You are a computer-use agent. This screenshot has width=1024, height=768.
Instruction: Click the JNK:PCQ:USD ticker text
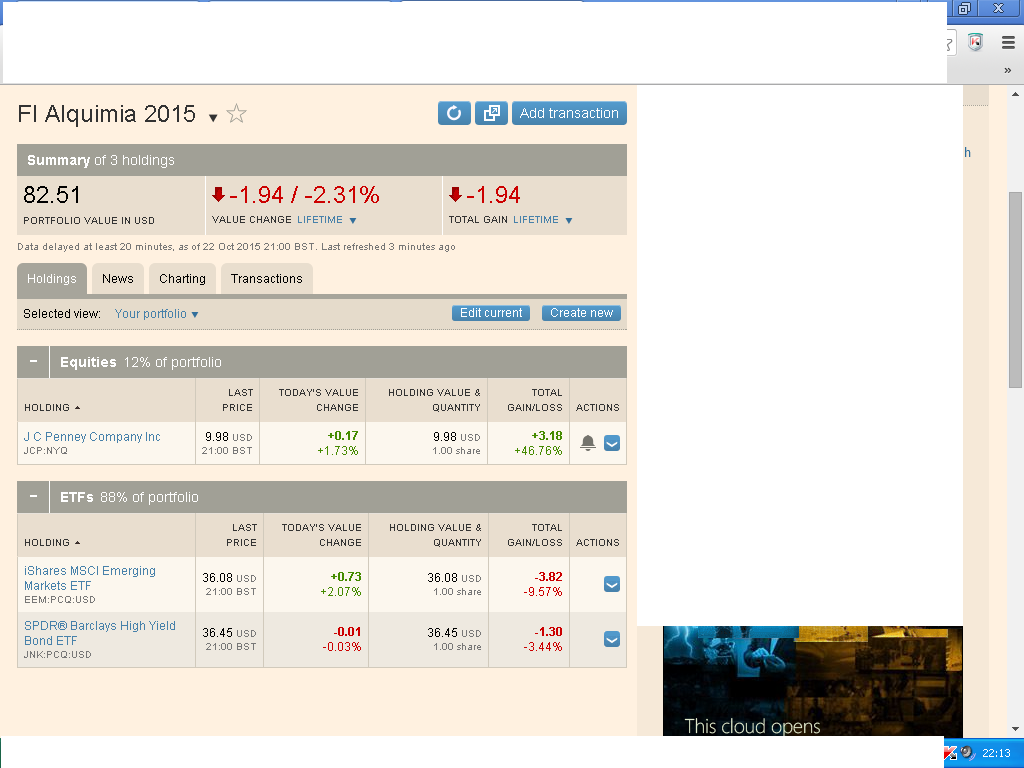[57, 654]
